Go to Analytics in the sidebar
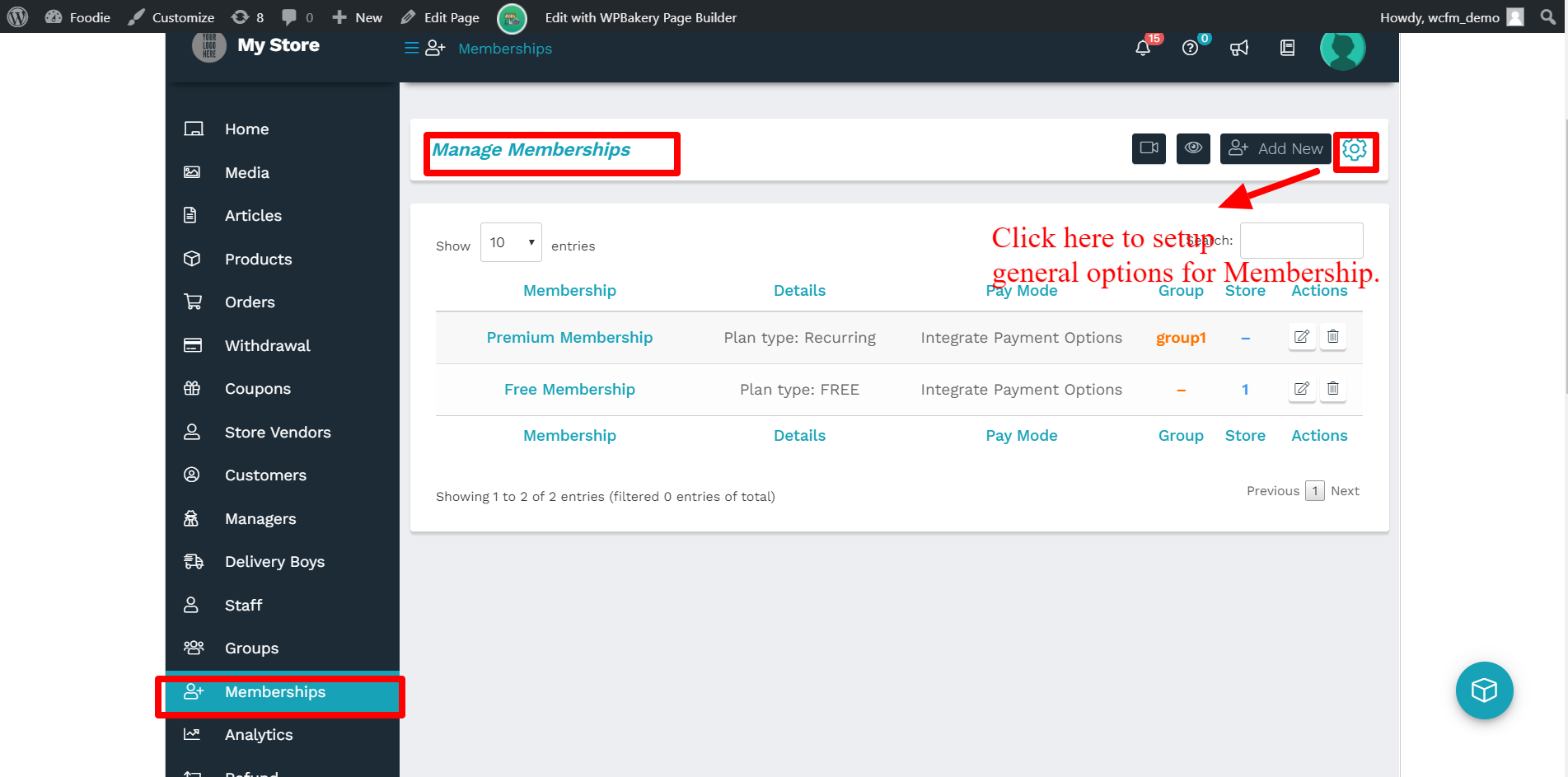 259,735
